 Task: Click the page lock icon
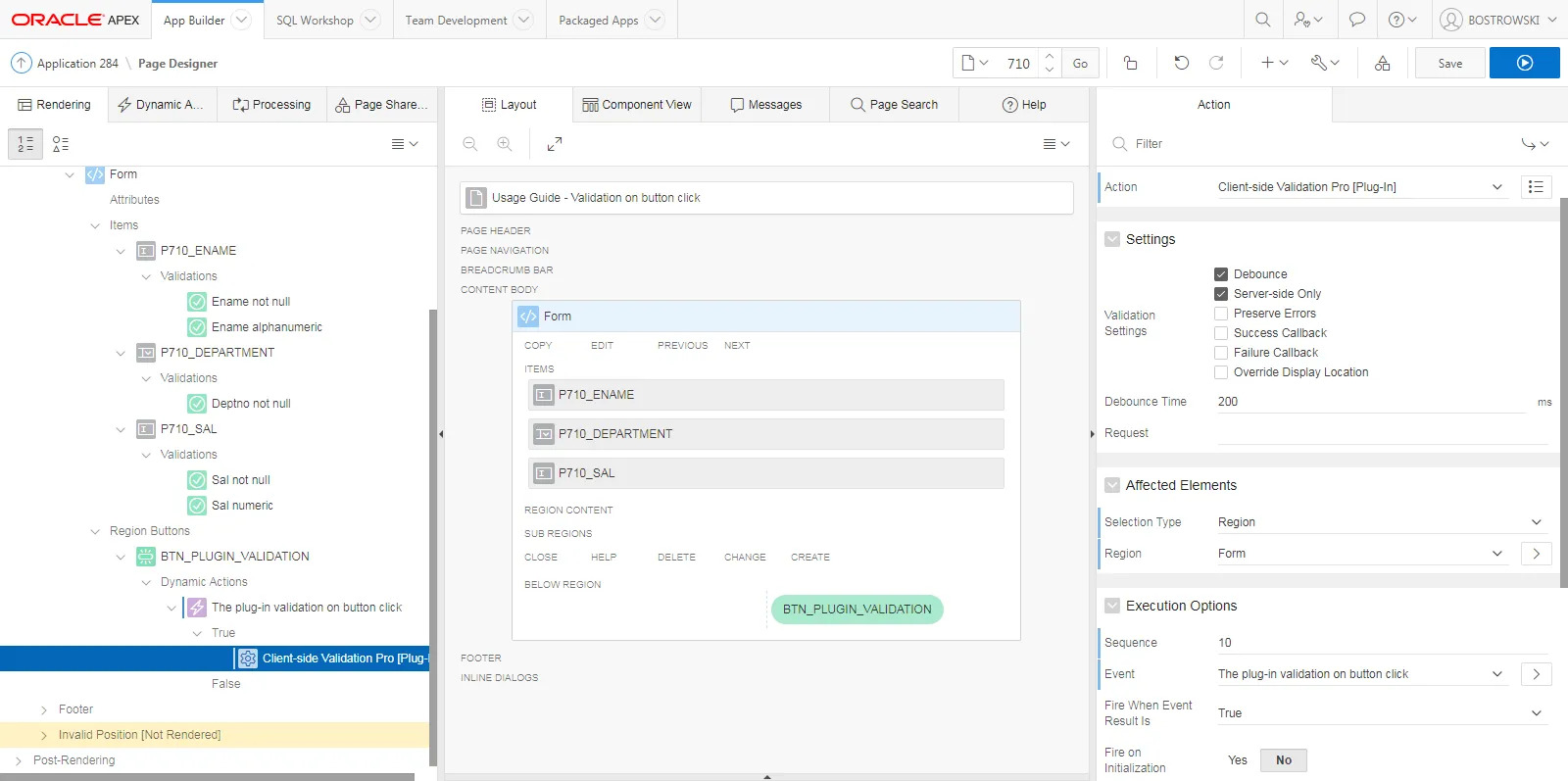pos(1130,63)
